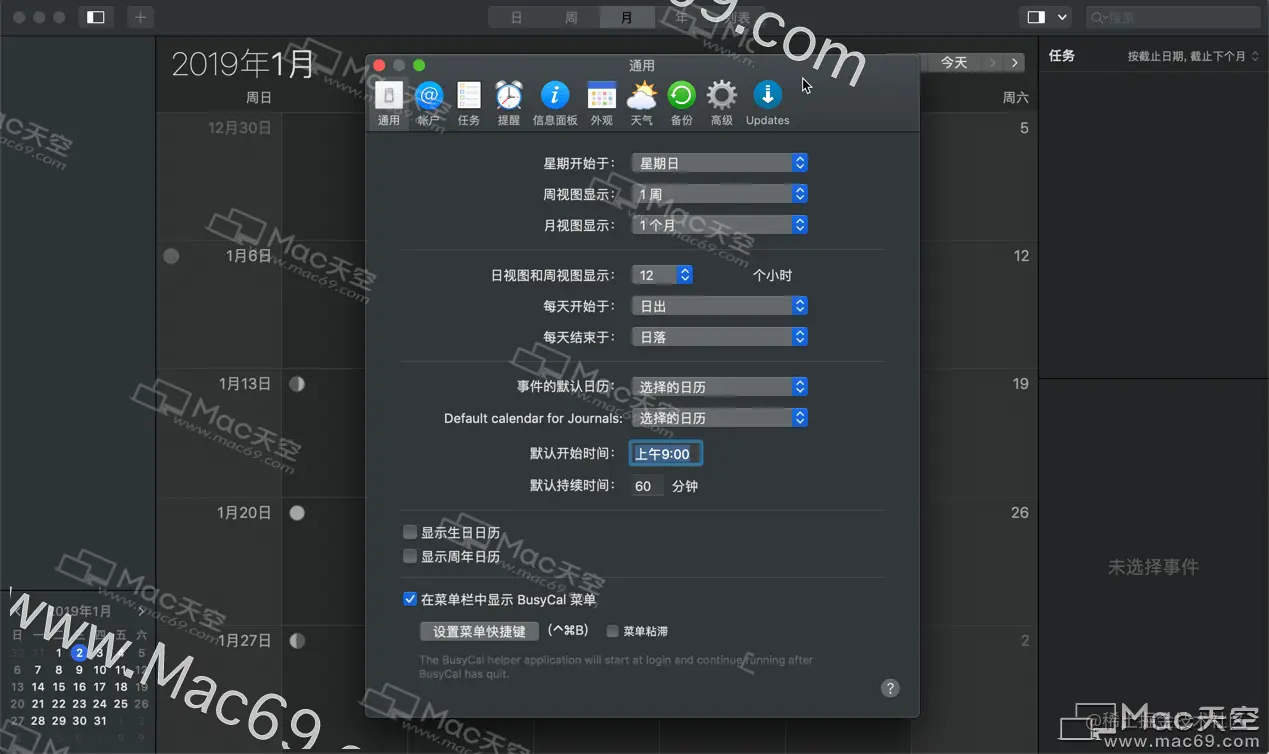Open the 事件的默认日历 dropdown
Screen dimensions: 1269x754
pyautogui.click(x=720, y=387)
